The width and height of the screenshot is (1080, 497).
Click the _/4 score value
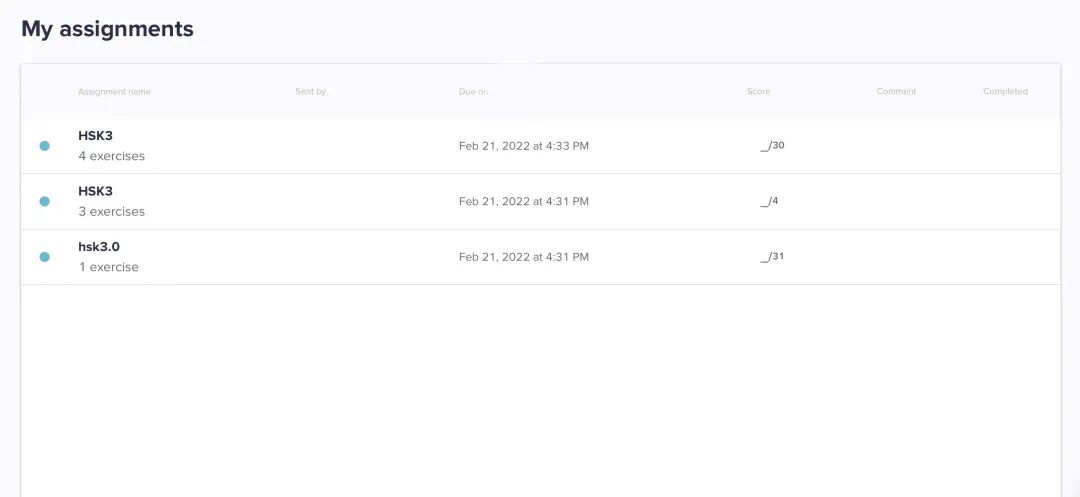[x=769, y=201]
